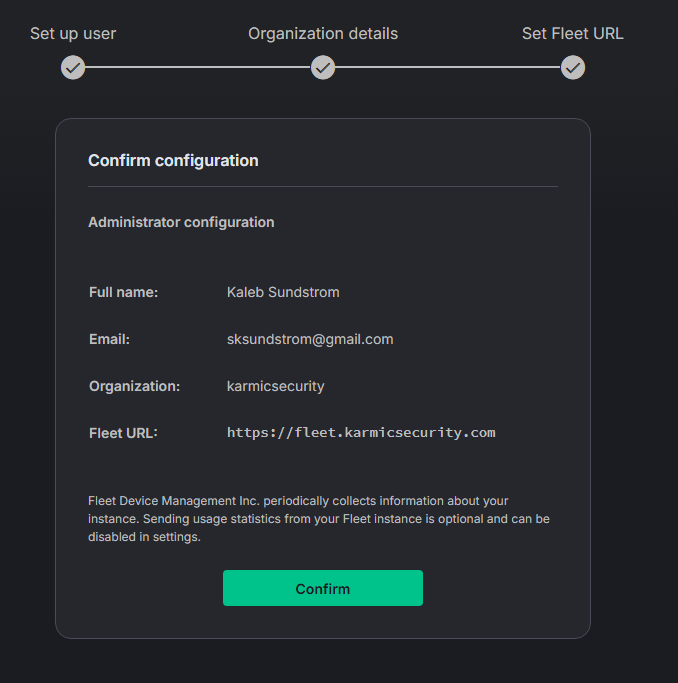Click the Set Fleet URL checkmark icon
The height and width of the screenshot is (683, 678).
tap(573, 68)
